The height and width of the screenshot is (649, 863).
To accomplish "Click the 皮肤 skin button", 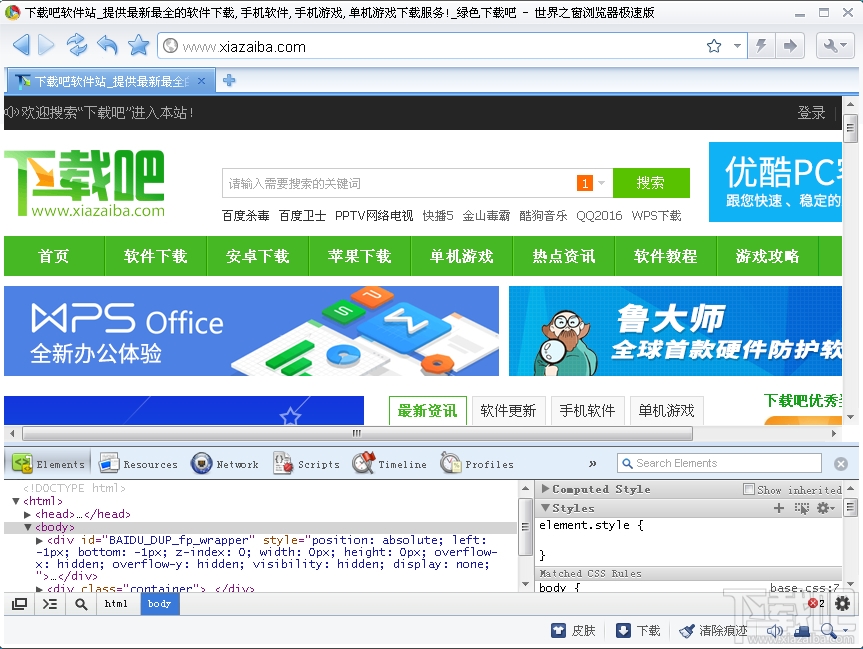I will click(574, 630).
